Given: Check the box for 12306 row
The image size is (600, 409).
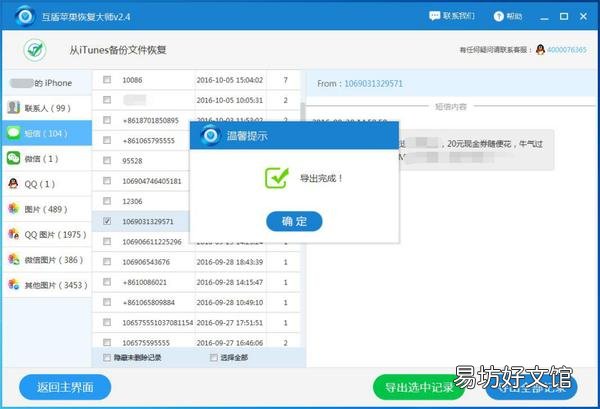Looking at the screenshot, I should (x=107, y=201).
